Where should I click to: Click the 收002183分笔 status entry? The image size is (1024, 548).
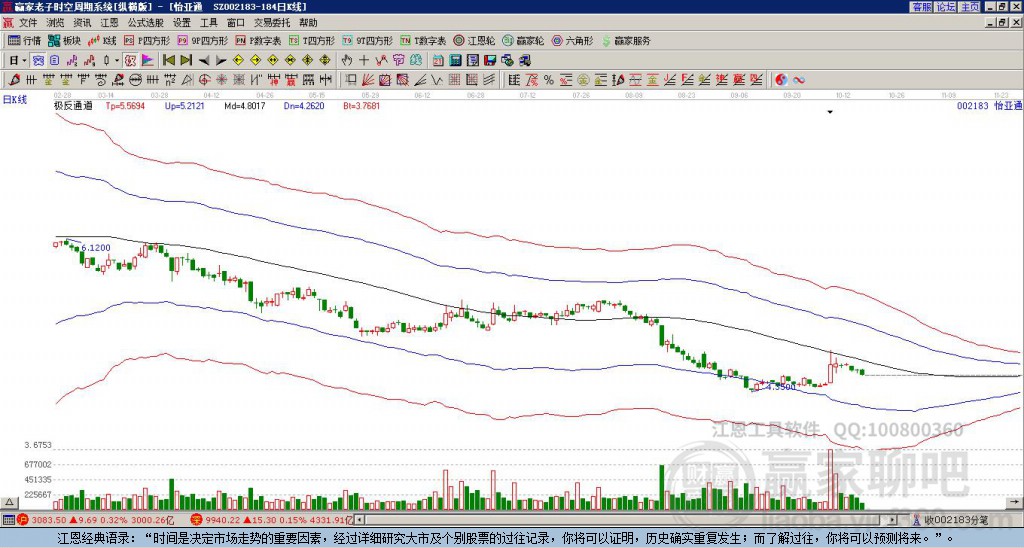point(955,520)
